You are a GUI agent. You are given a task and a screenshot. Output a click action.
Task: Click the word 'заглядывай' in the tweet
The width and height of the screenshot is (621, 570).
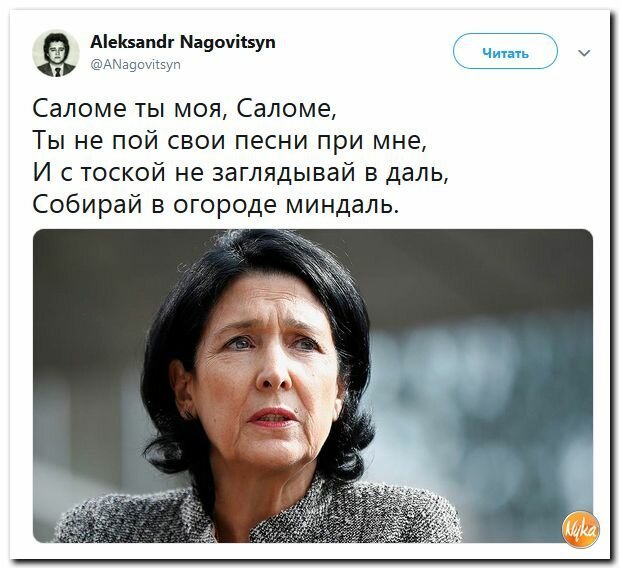pos(284,174)
